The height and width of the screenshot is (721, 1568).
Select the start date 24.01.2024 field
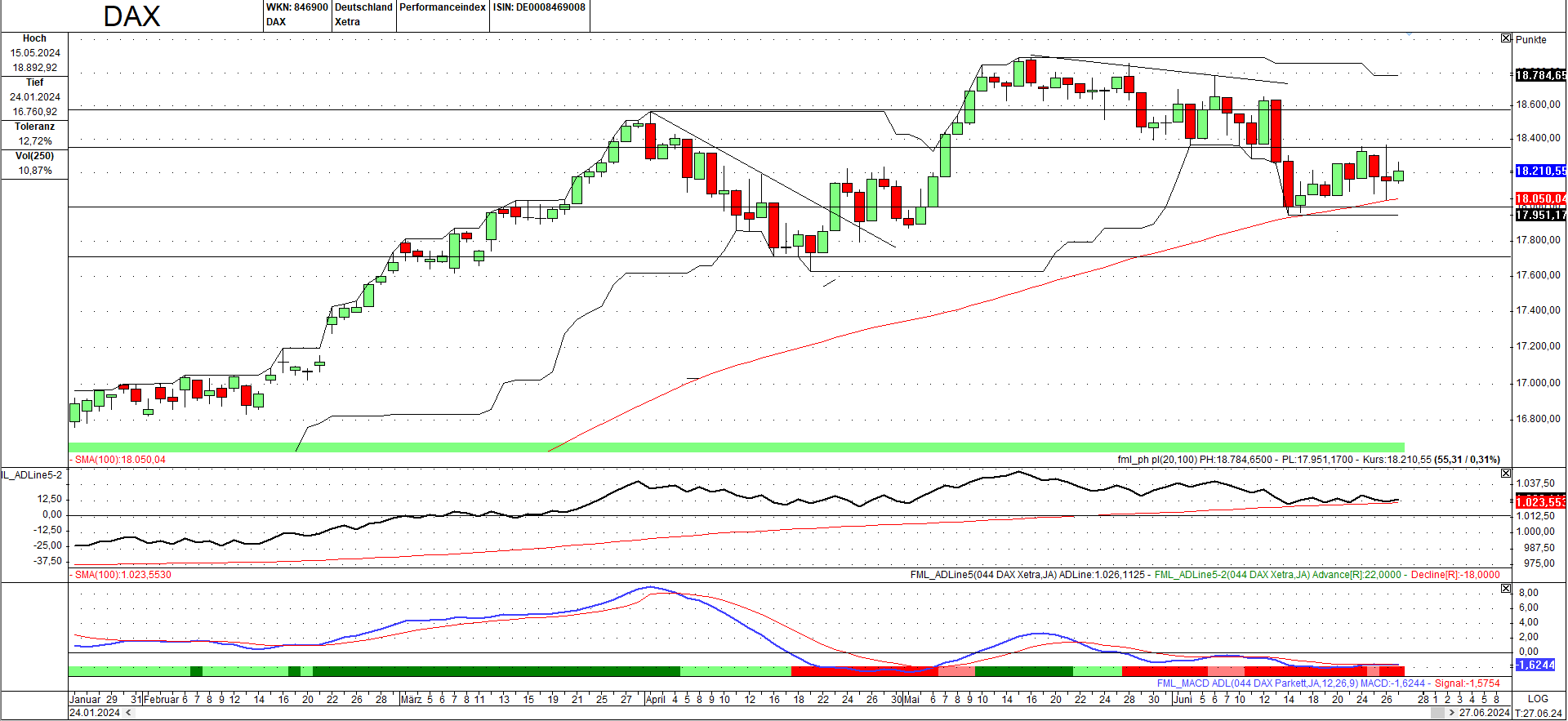coord(95,713)
